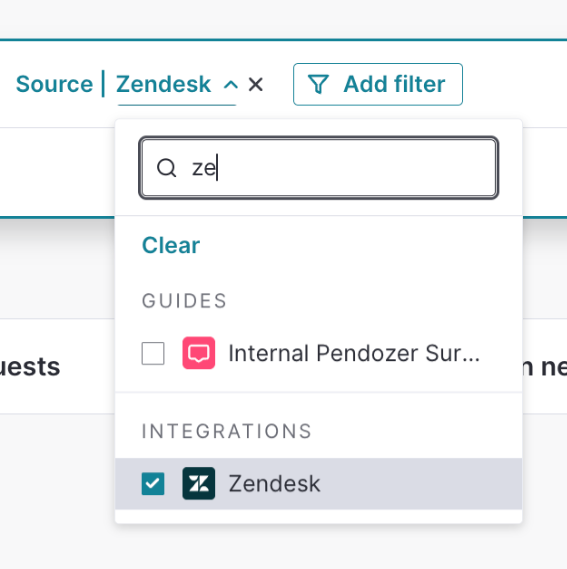Click the Clear link
Viewport: 567px width, 569px height.
(171, 245)
